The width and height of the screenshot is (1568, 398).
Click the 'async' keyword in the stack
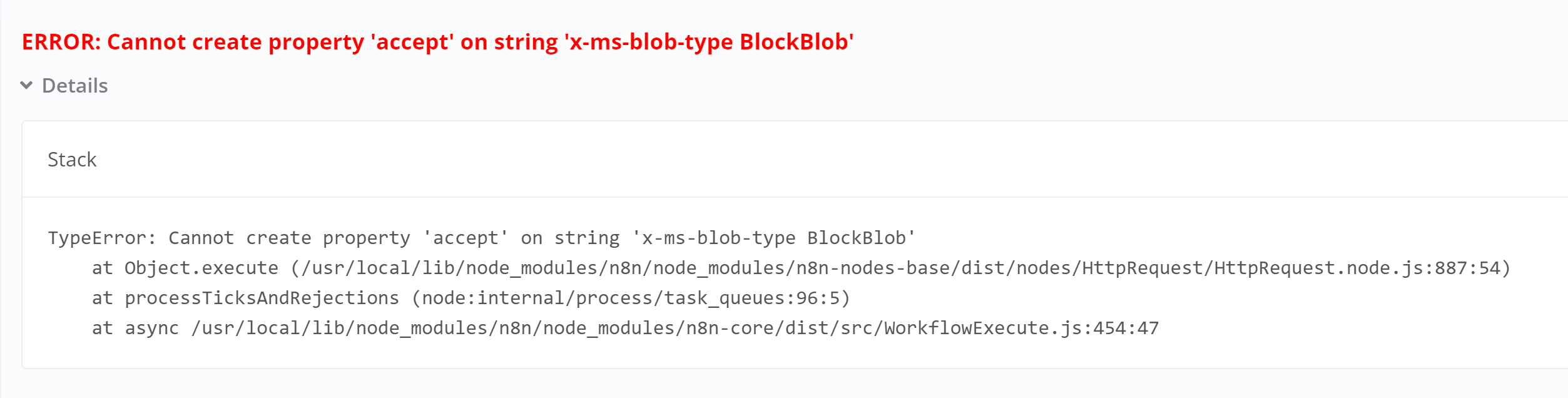151,328
